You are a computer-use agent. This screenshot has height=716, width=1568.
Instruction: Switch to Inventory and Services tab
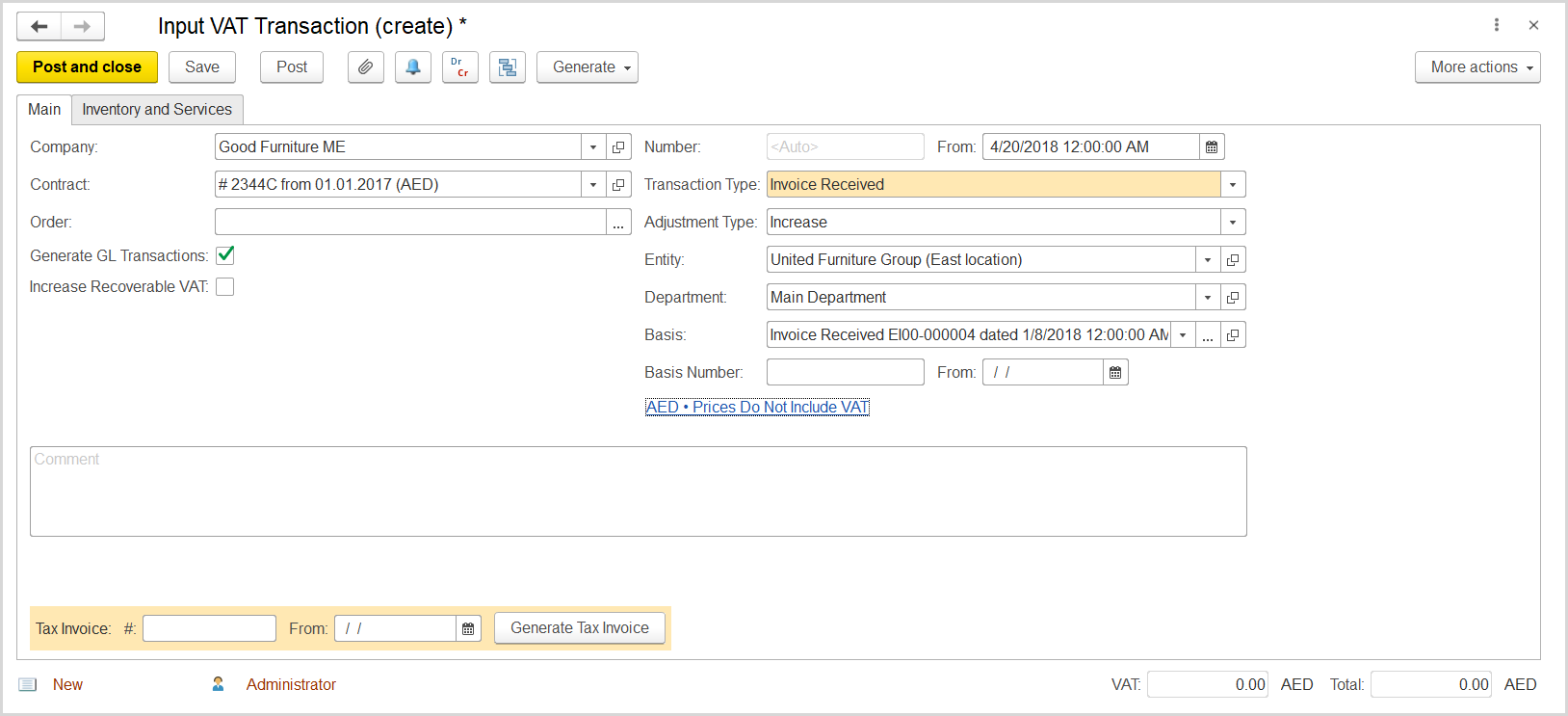tap(157, 110)
